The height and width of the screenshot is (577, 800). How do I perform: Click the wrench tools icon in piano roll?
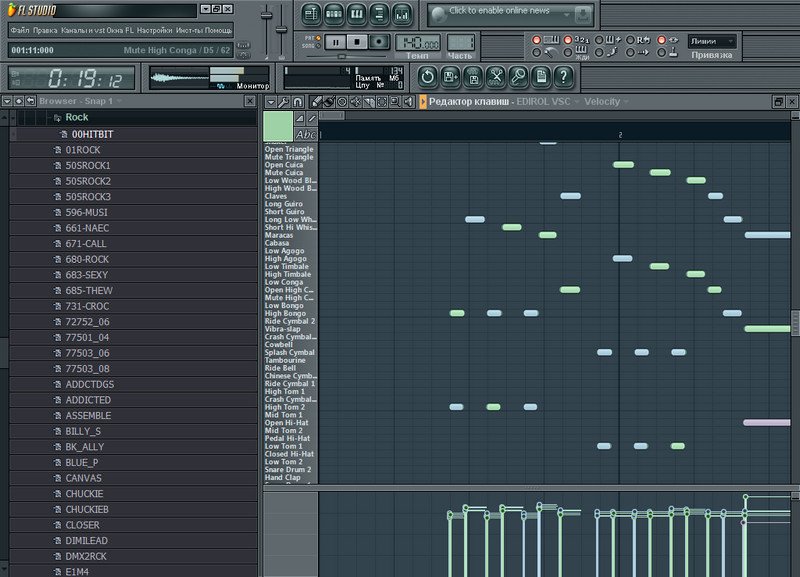[x=284, y=102]
